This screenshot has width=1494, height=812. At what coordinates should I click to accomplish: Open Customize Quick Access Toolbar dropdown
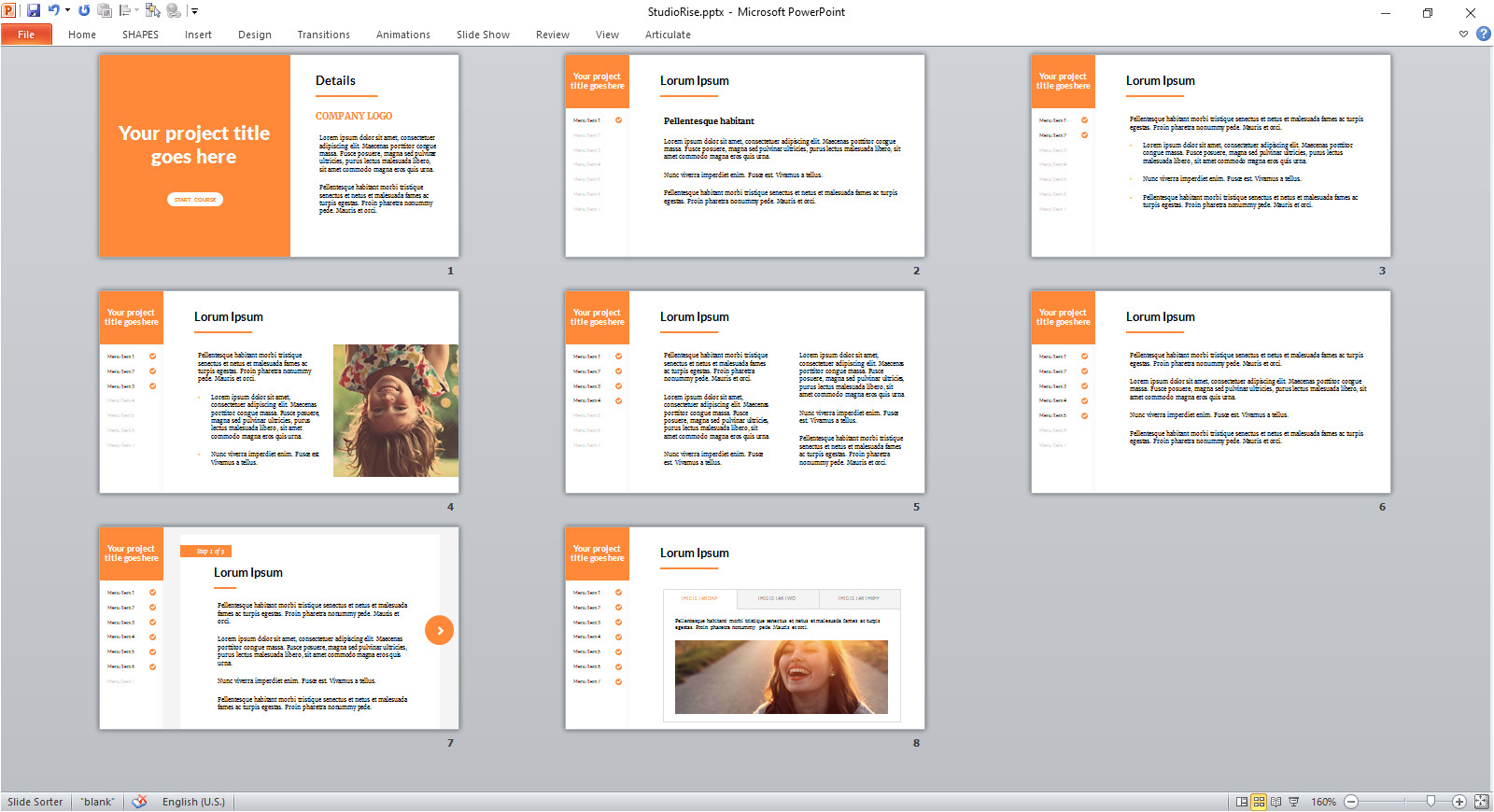point(194,10)
